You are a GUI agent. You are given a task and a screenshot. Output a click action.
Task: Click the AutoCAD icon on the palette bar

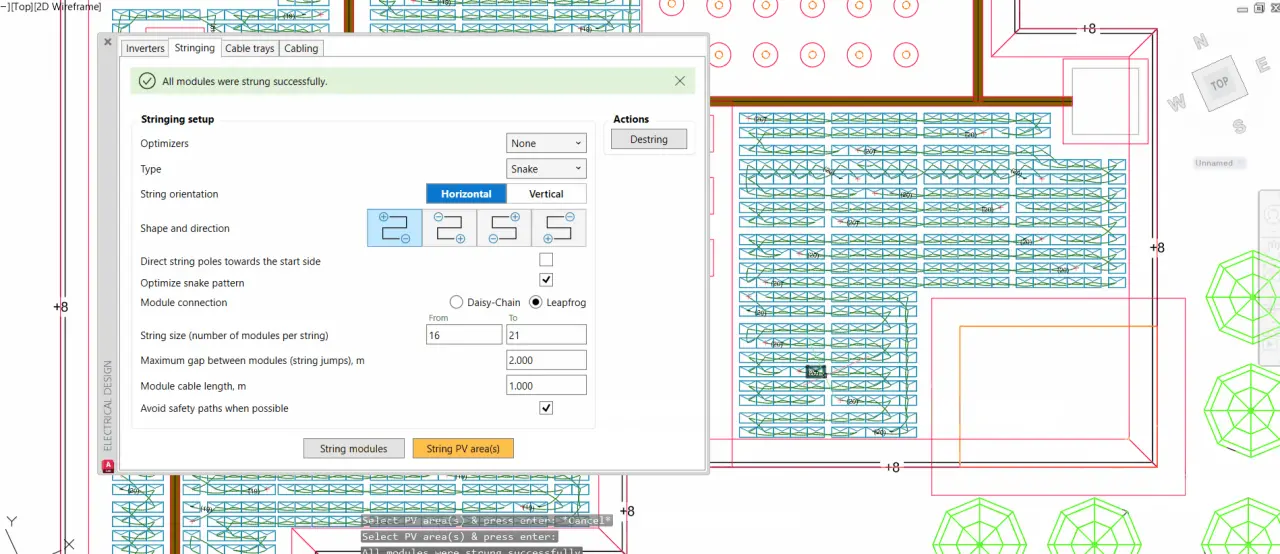(108, 466)
